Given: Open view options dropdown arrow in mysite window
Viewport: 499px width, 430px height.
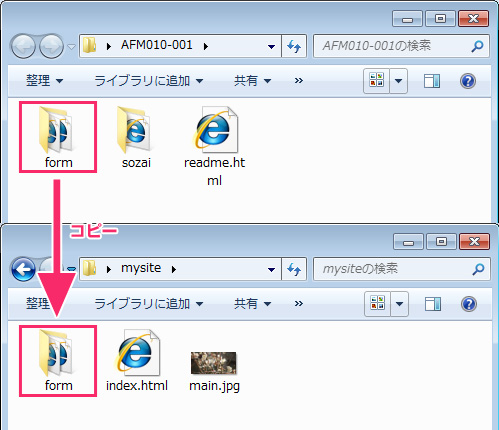Looking at the screenshot, I should click(399, 304).
